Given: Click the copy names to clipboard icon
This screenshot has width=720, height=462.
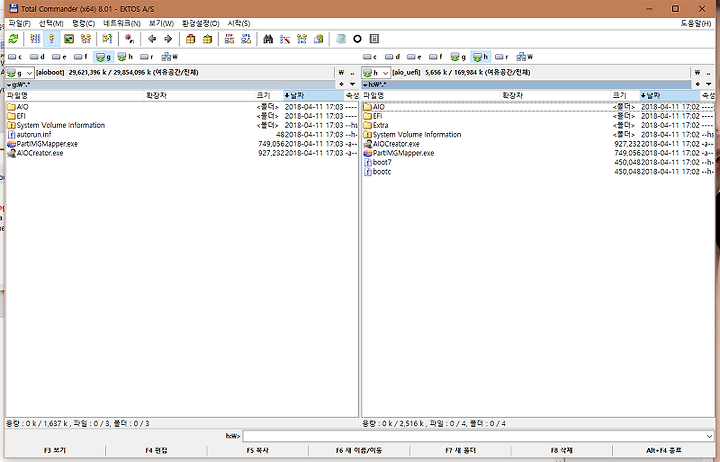Looking at the screenshot, I should [318, 39].
